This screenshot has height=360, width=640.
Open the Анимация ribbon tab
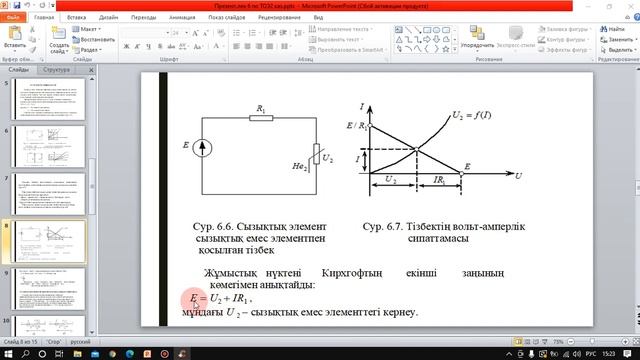pos(182,18)
